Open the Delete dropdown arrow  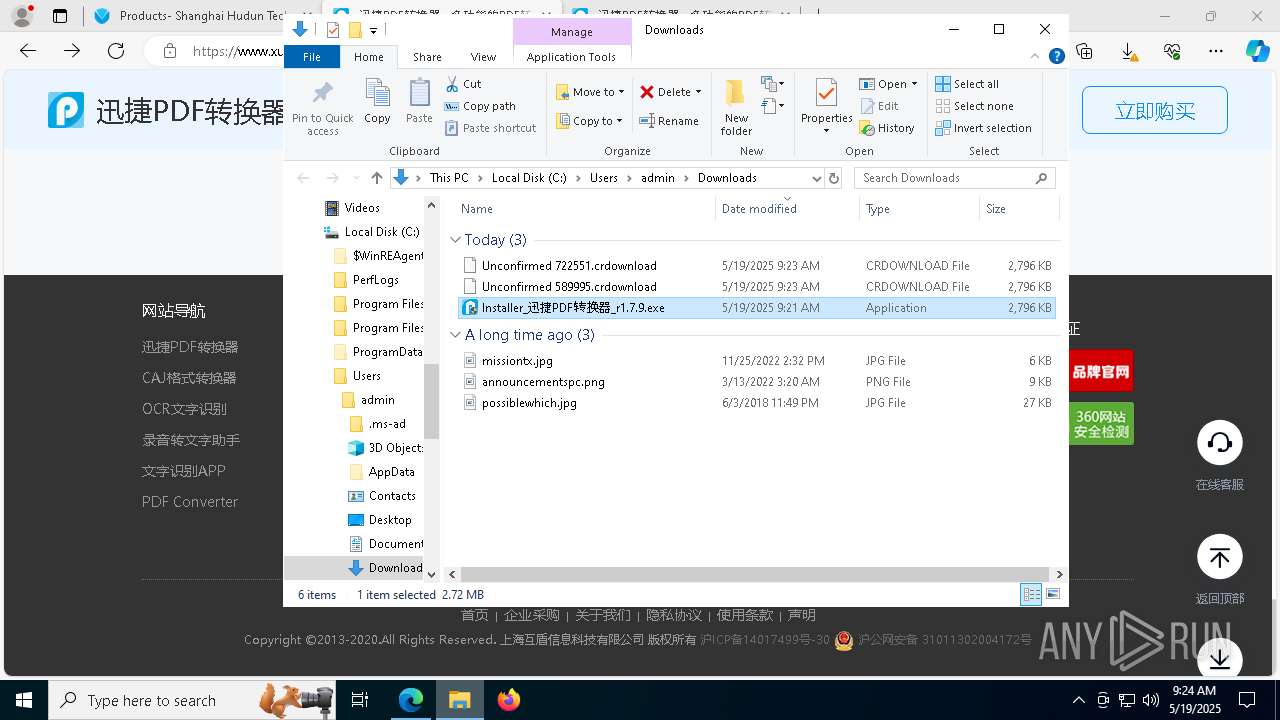coord(698,92)
